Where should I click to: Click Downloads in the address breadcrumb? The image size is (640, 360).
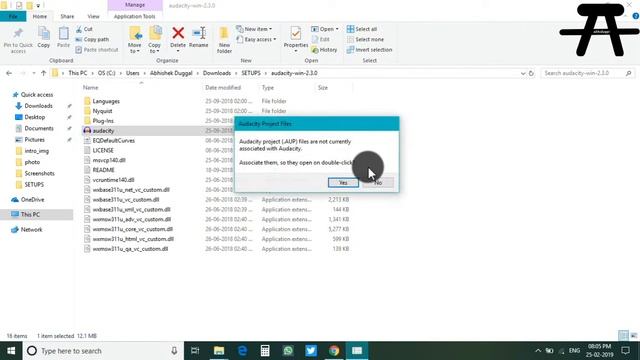pyautogui.click(x=217, y=73)
